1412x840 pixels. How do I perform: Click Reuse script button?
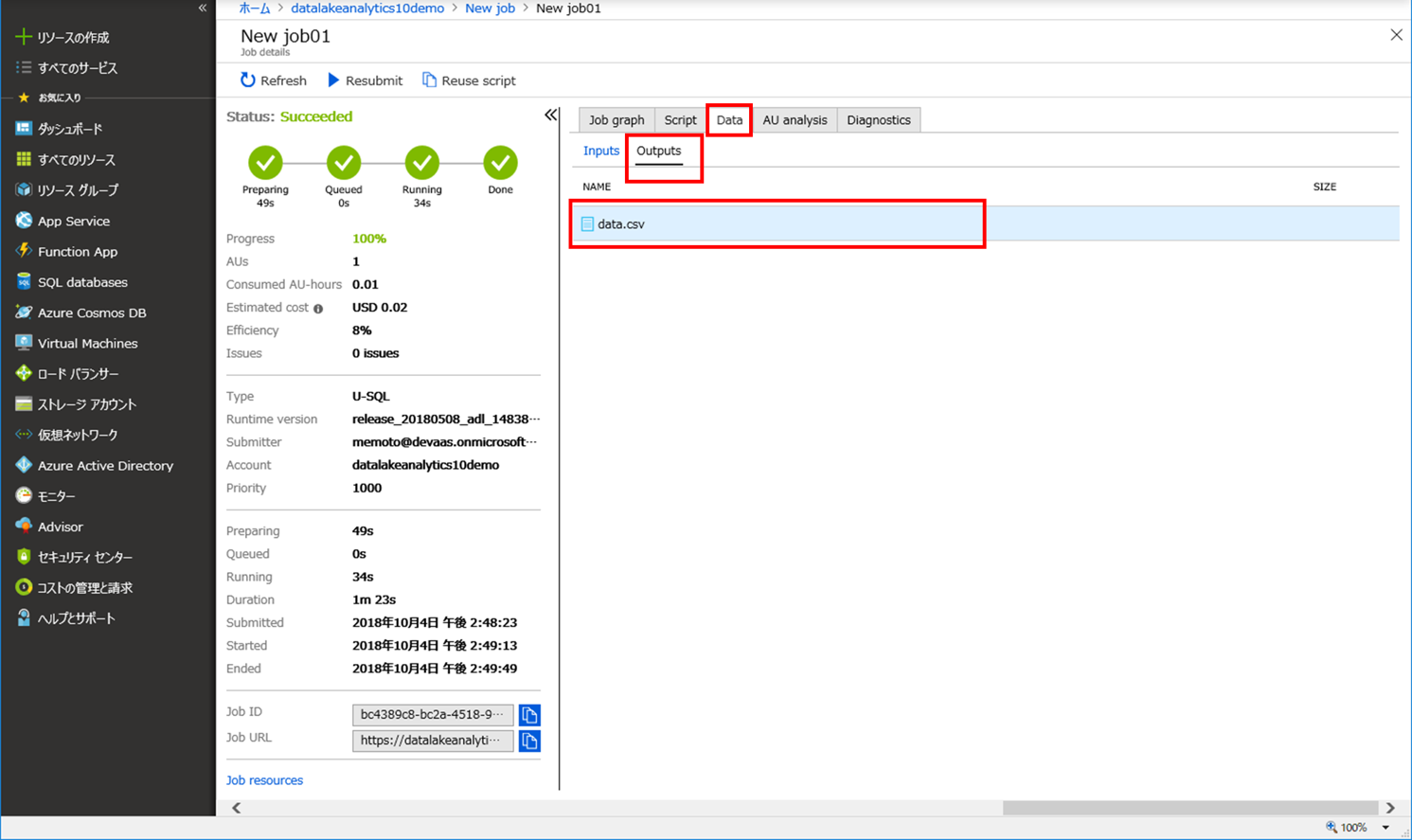click(470, 80)
